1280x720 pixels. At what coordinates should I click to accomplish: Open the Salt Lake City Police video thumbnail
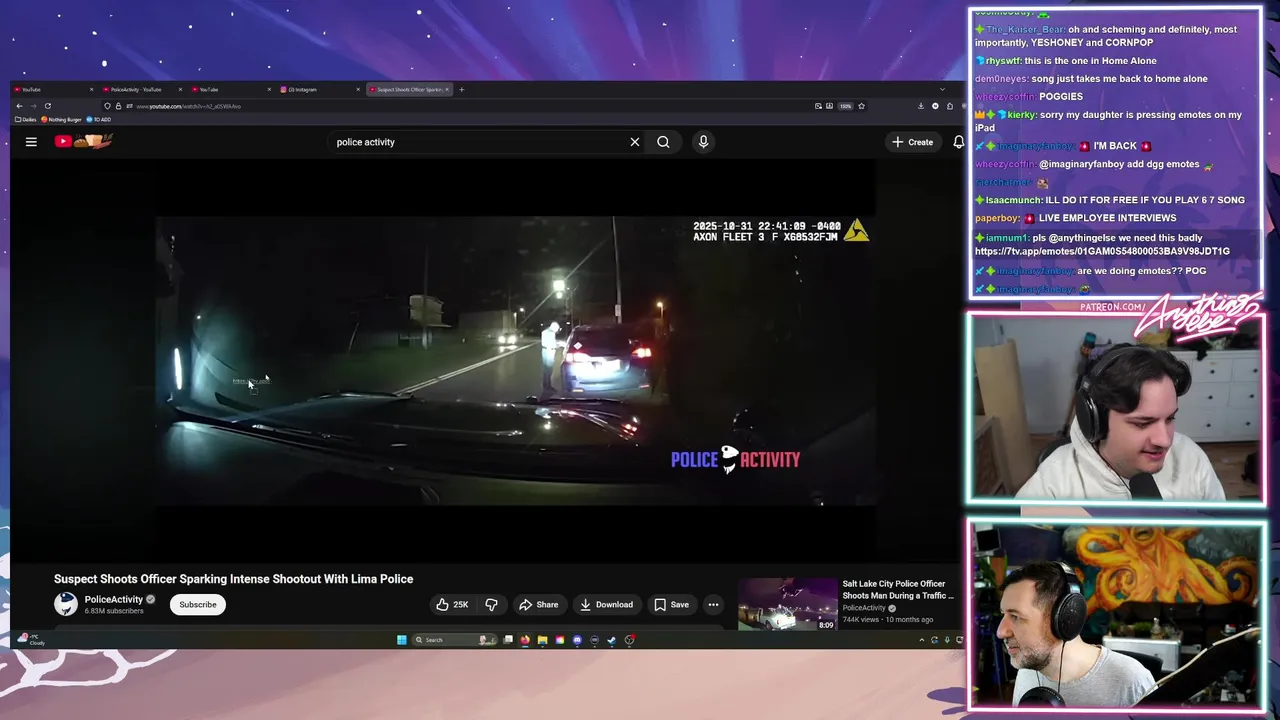click(x=787, y=604)
